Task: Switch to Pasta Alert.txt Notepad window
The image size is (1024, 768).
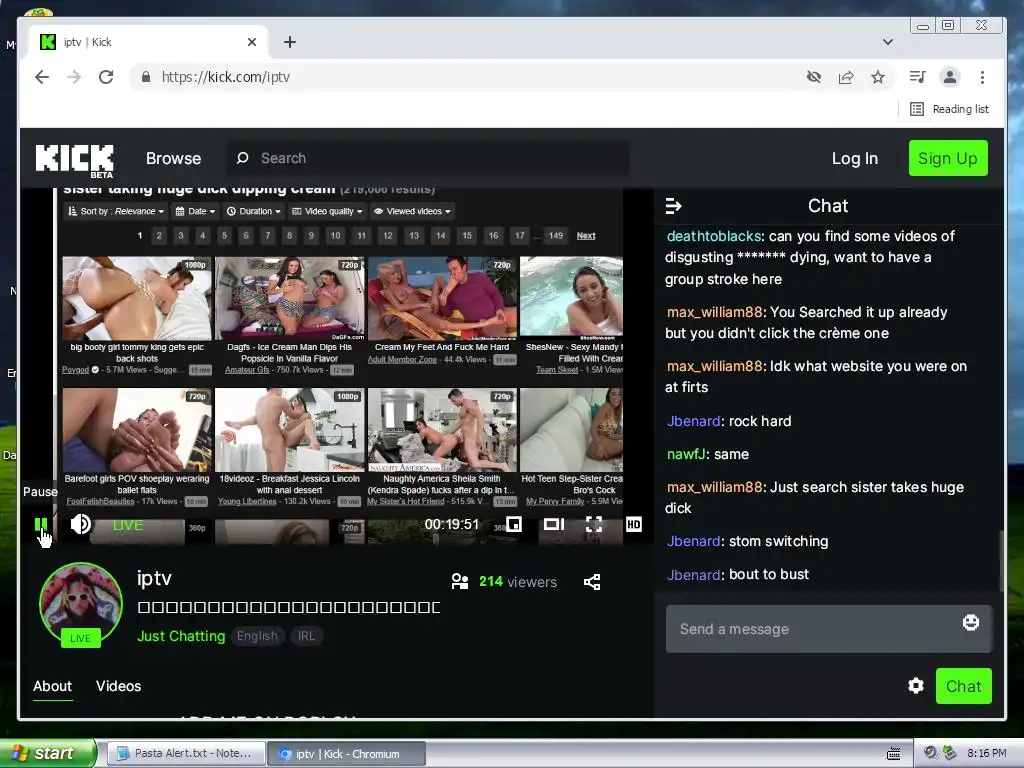Action: point(186,754)
